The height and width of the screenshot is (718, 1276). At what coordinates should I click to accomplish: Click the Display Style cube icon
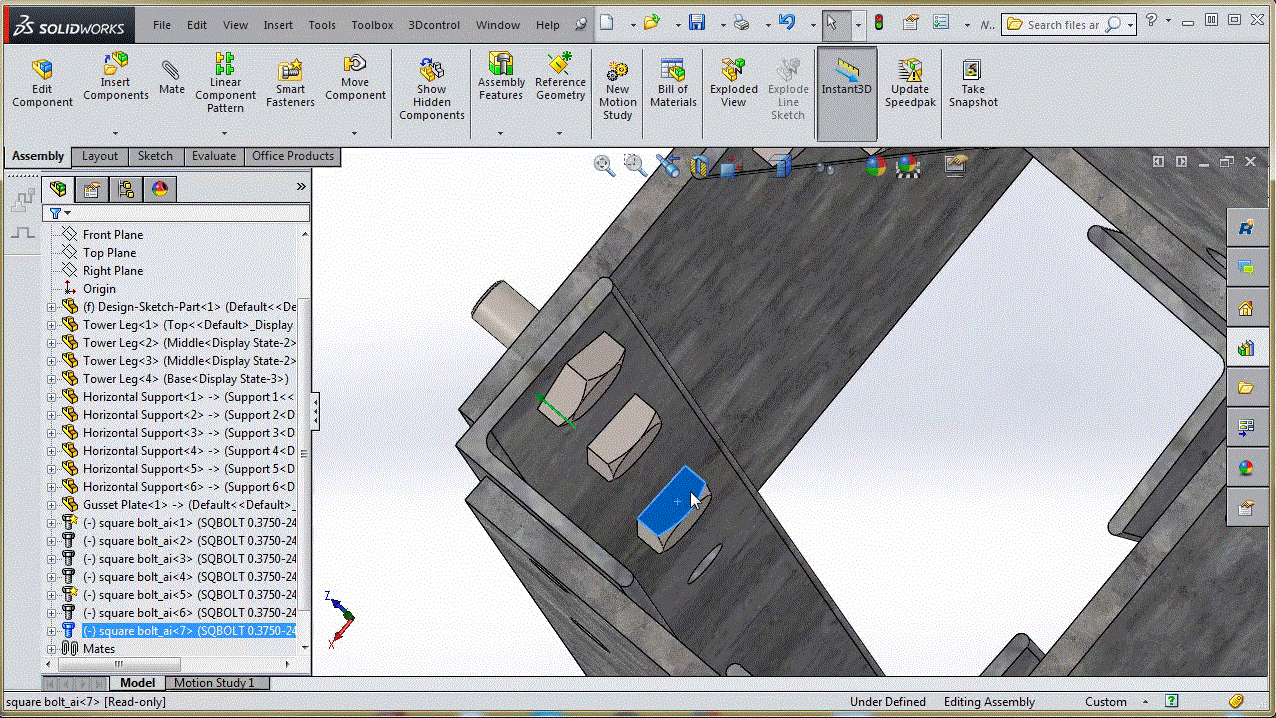coord(783,166)
